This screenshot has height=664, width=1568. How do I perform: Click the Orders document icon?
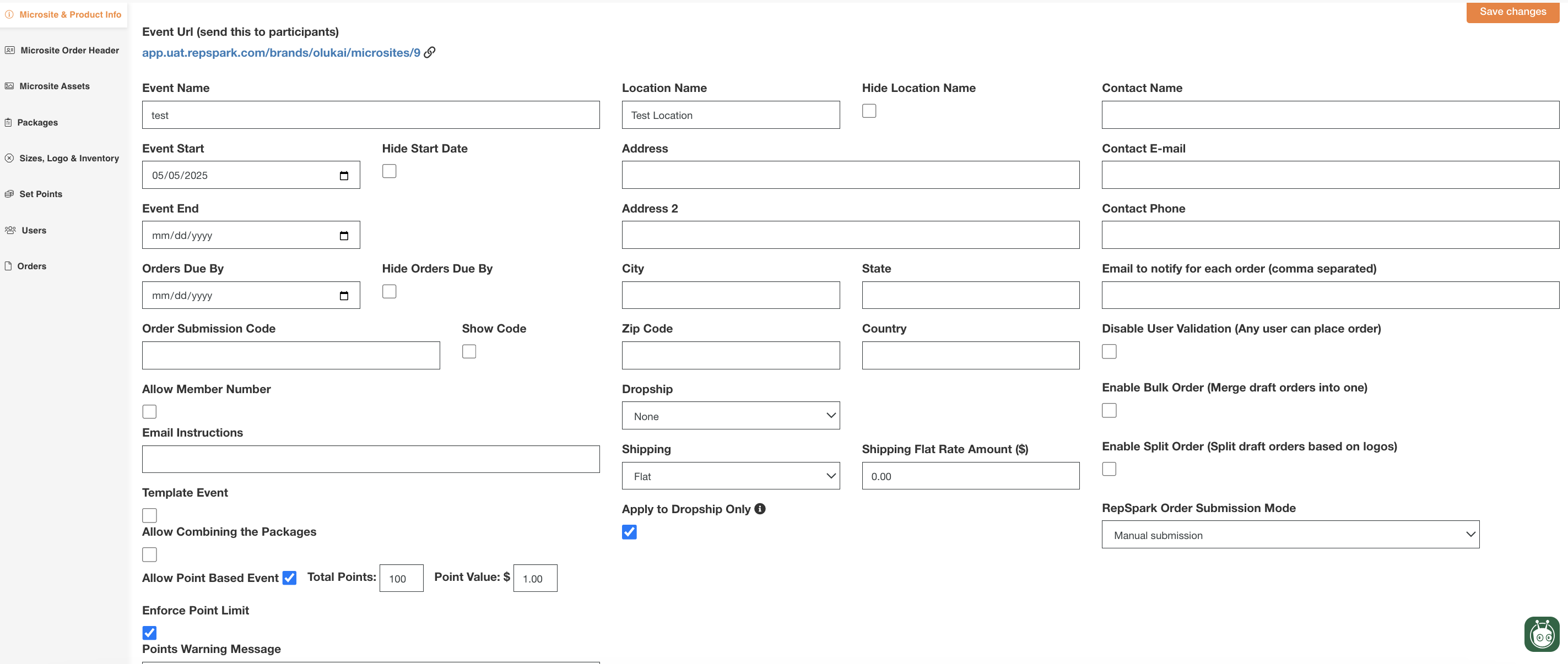[x=8, y=266]
